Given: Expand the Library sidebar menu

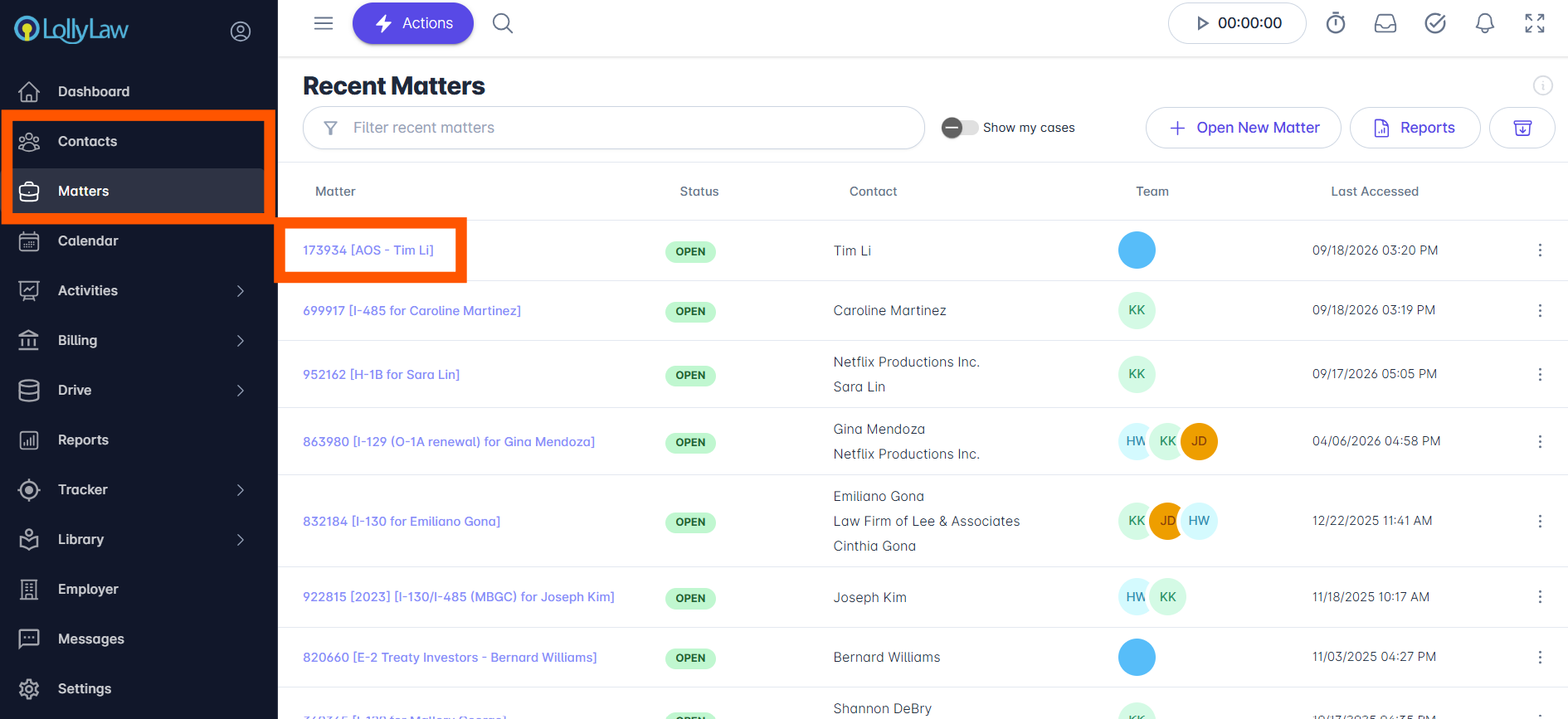Looking at the screenshot, I should pyautogui.click(x=241, y=539).
